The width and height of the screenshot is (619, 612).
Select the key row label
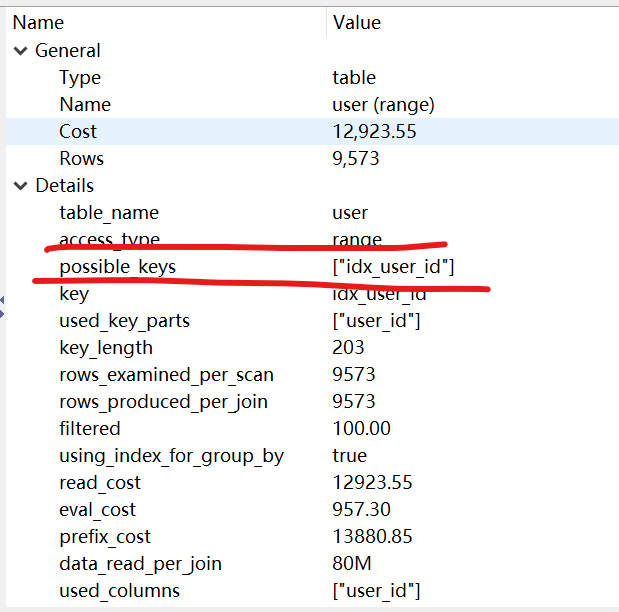tap(74, 295)
